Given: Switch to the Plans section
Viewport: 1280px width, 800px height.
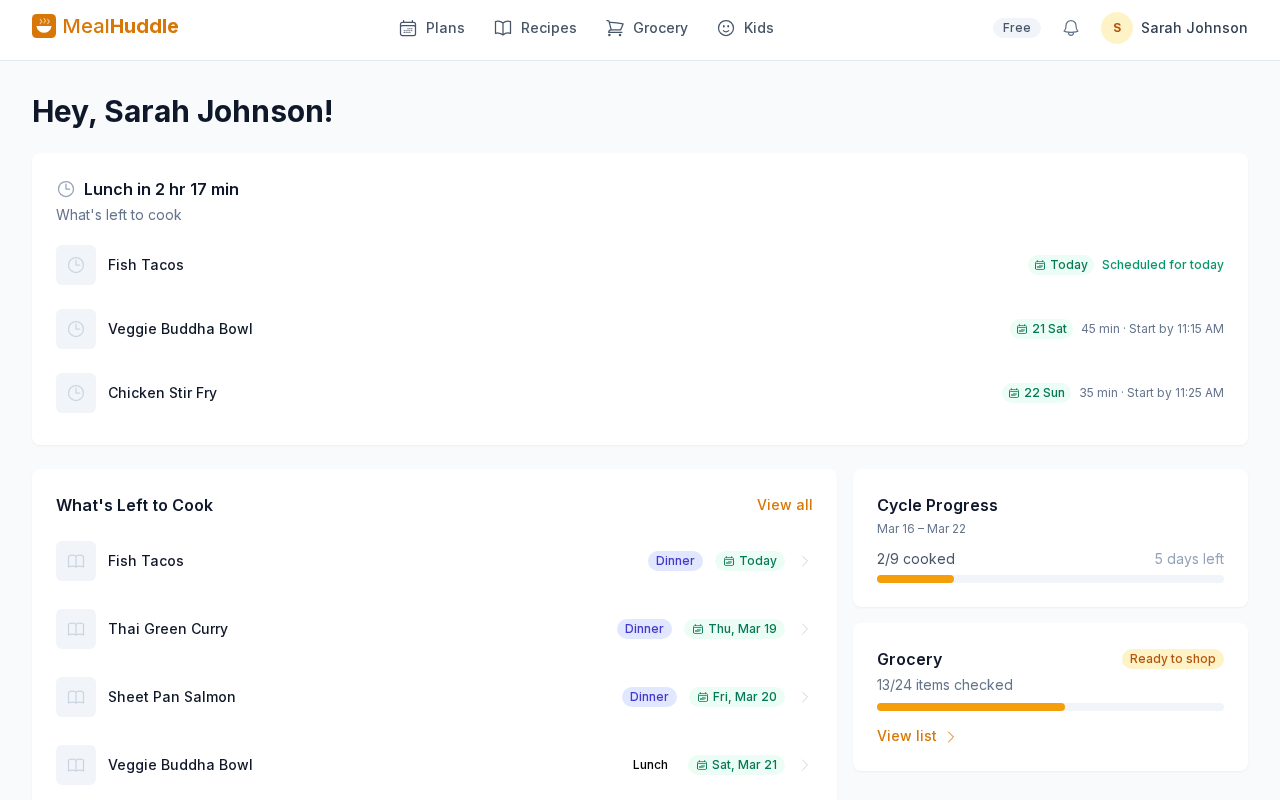Looking at the screenshot, I should pyautogui.click(x=431, y=28).
